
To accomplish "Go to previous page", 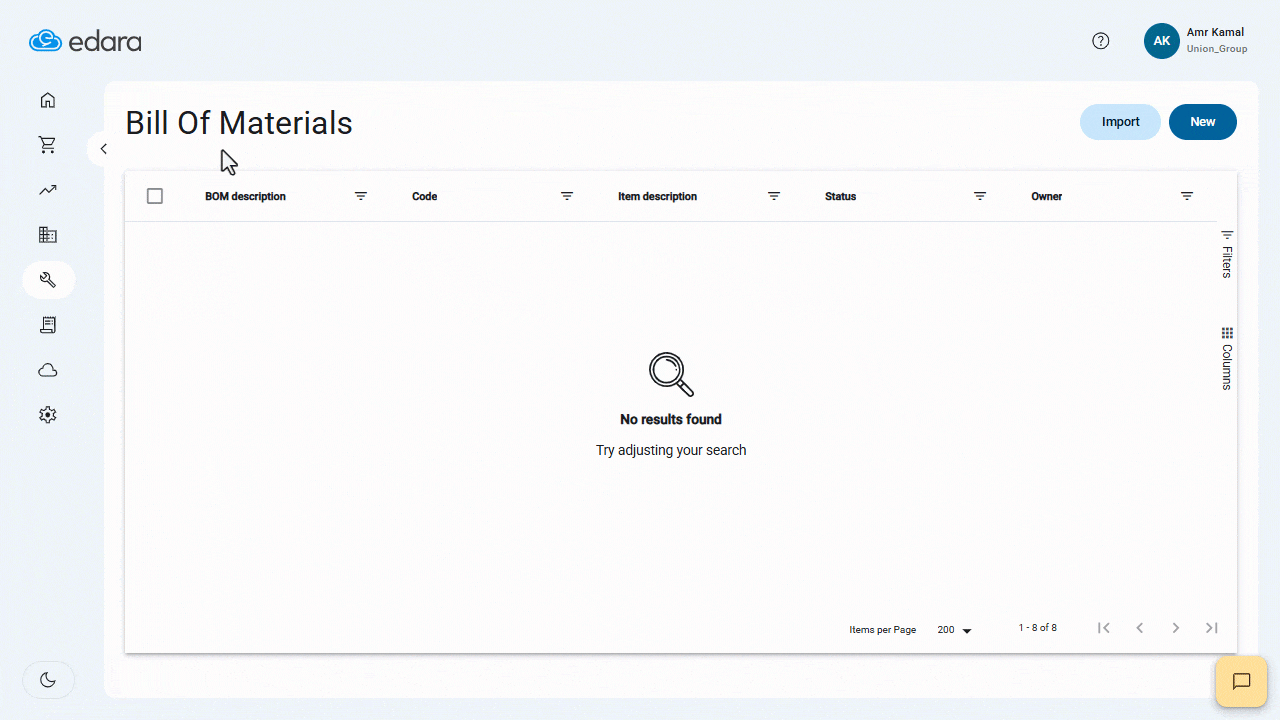I will (x=1140, y=628).
